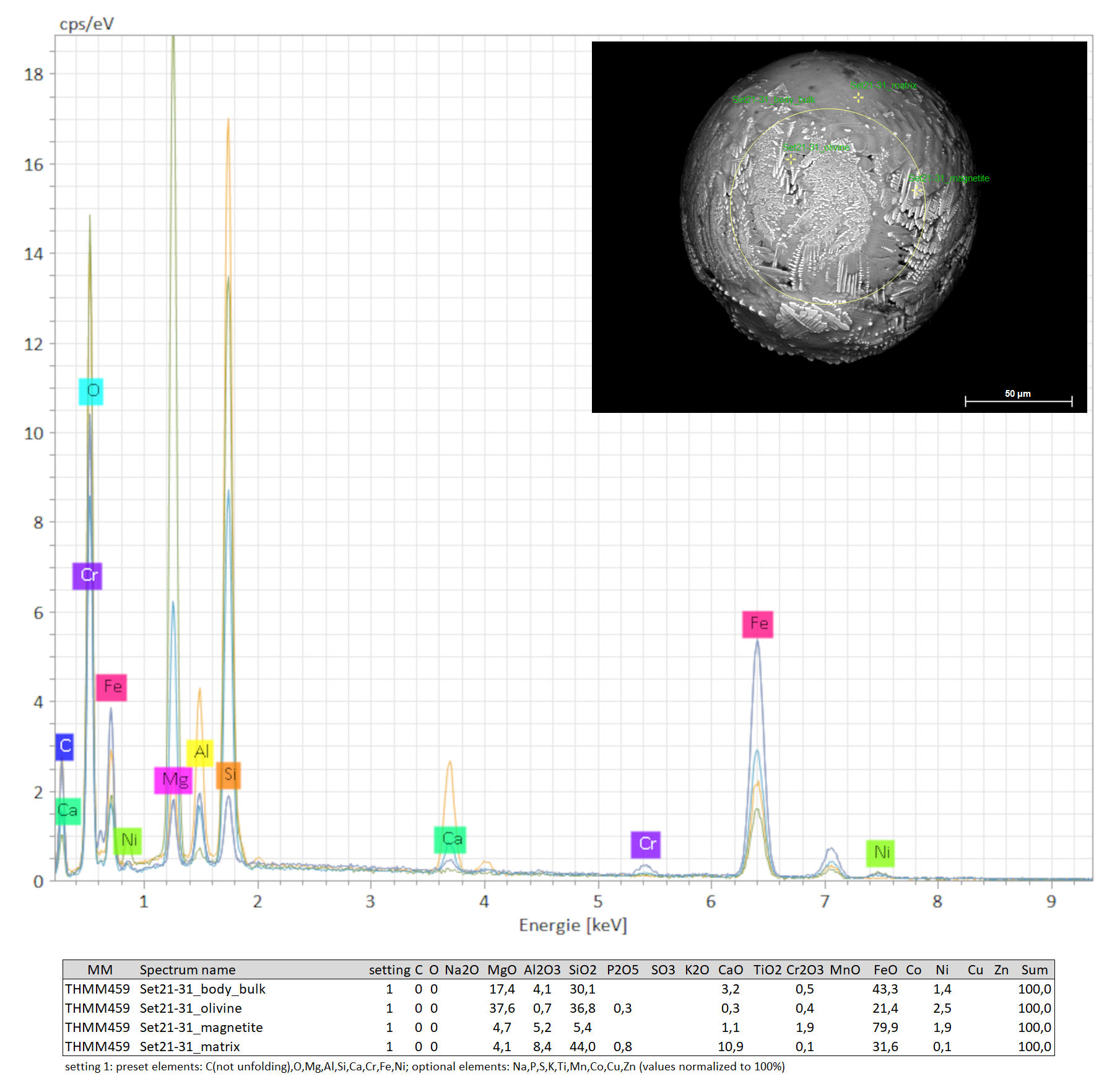The height and width of the screenshot is (1092, 1112).
Task: Click the FeO column header
Action: 885,970
